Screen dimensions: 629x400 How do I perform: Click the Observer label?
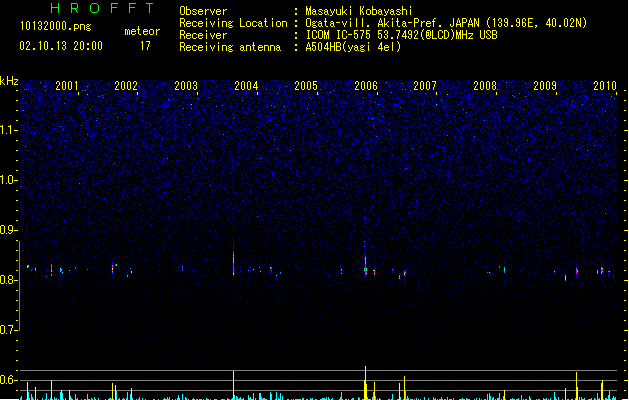[x=203, y=11]
